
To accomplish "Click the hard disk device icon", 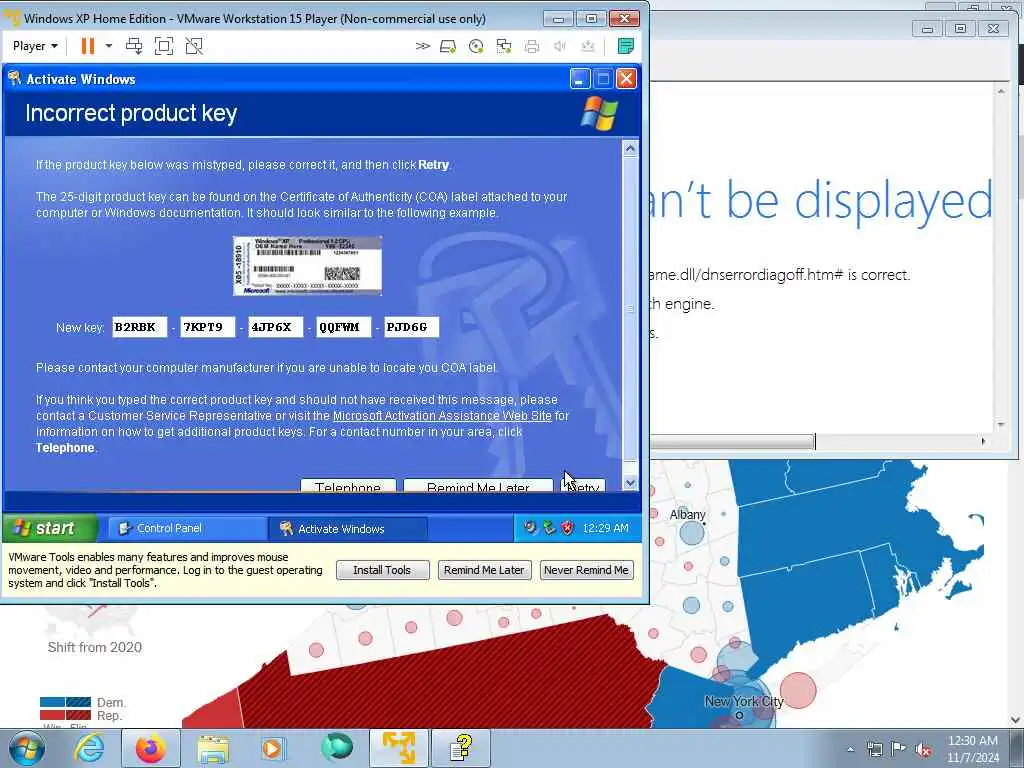I will (x=448, y=46).
